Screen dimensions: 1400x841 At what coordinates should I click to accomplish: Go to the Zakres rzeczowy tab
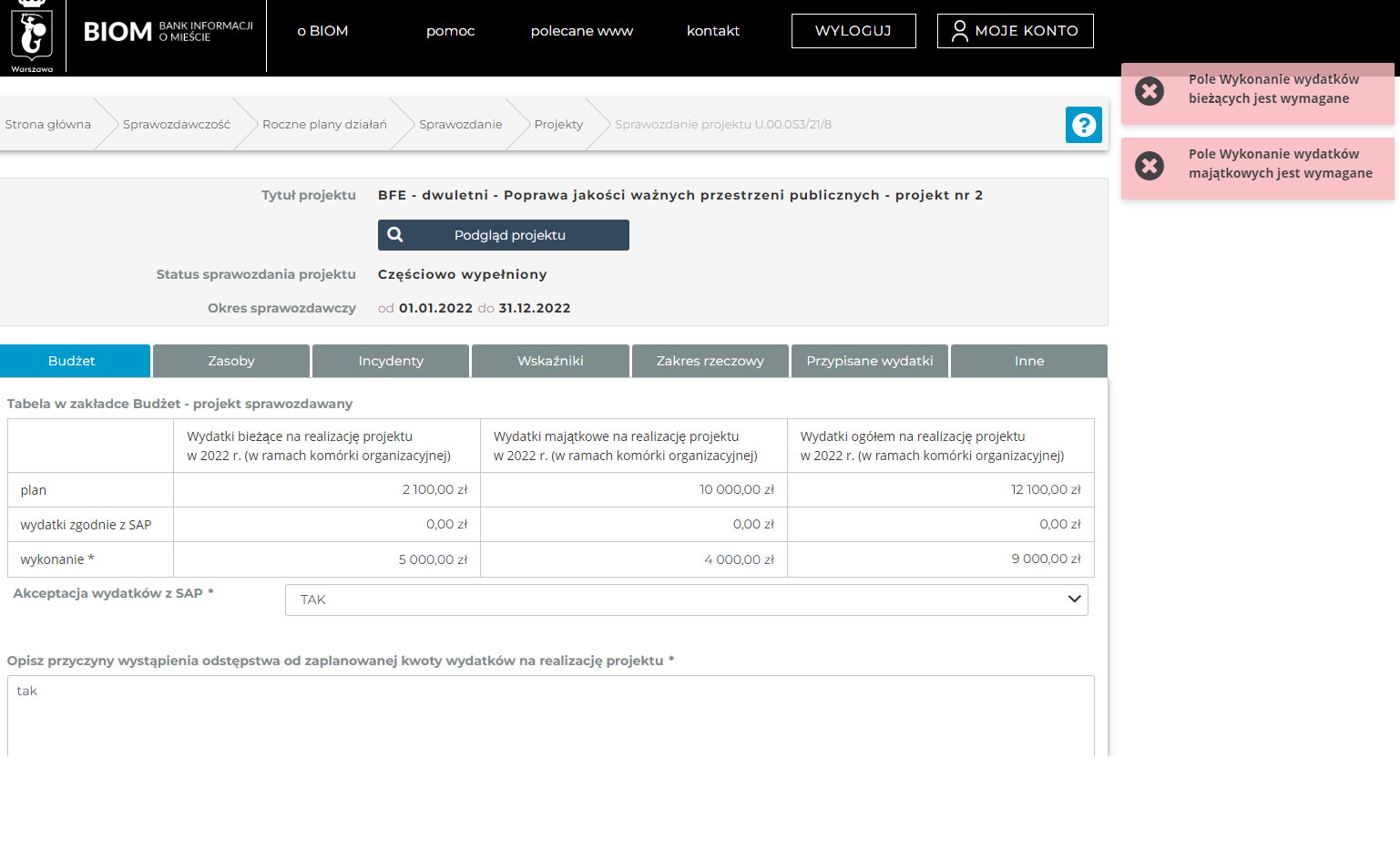tap(710, 361)
